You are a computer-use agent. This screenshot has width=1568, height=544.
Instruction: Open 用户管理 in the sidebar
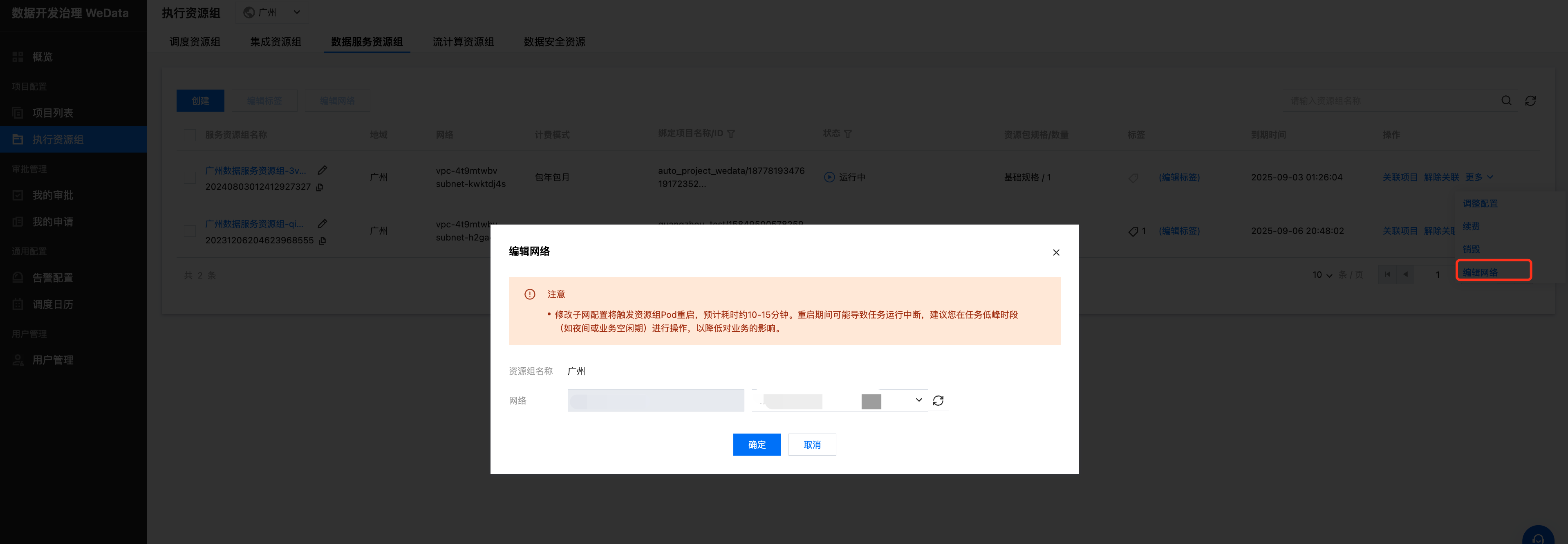[73, 360]
